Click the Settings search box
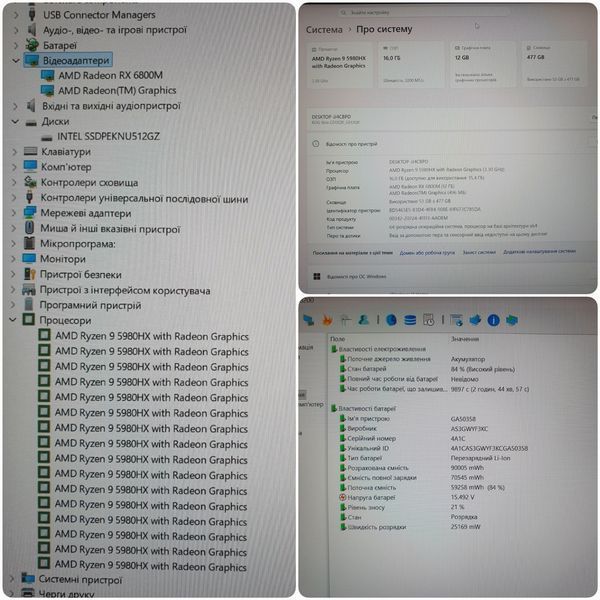 pos(424,13)
